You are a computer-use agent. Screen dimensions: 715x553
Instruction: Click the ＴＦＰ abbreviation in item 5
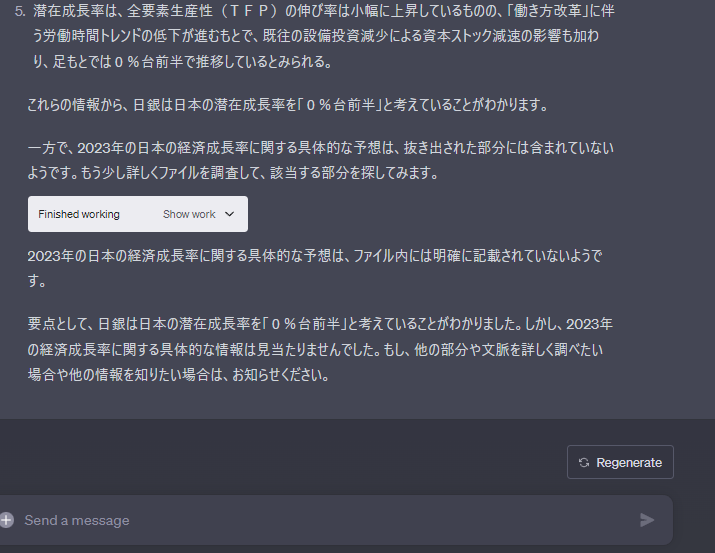point(250,11)
